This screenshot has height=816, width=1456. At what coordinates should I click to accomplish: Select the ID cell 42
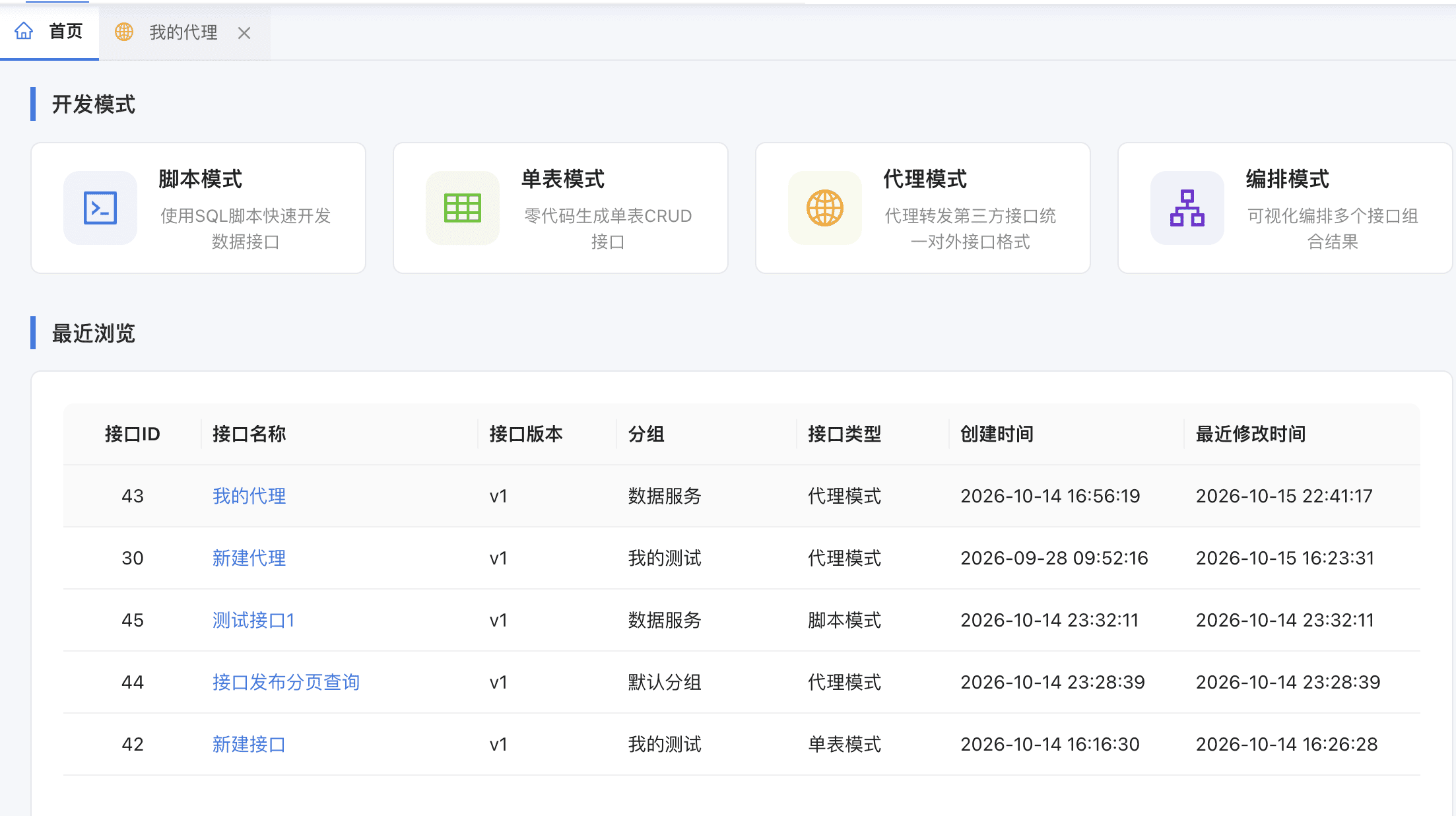[133, 744]
